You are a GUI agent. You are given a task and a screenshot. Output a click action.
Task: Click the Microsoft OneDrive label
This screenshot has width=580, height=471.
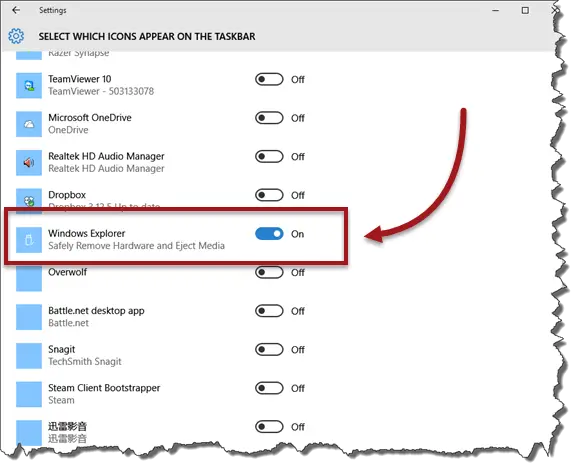[x=90, y=117]
